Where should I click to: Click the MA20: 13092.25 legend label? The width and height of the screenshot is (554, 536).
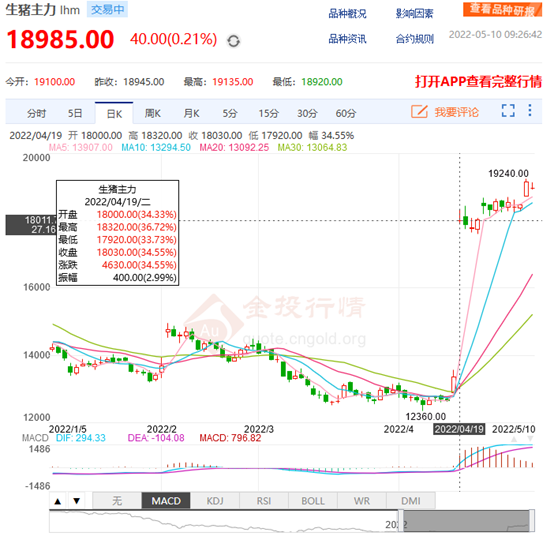click(234, 147)
